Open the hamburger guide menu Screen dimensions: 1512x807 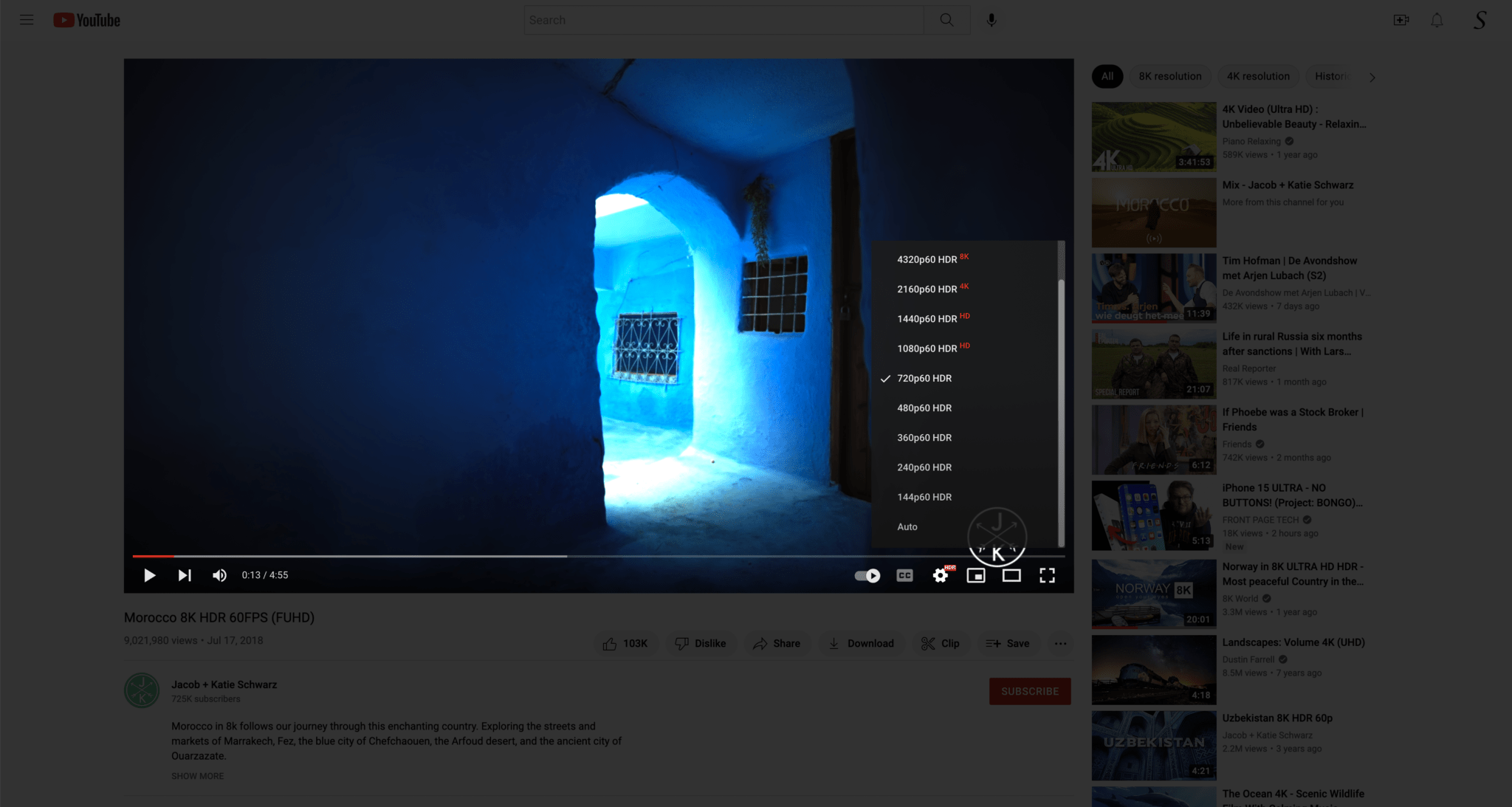[27, 20]
